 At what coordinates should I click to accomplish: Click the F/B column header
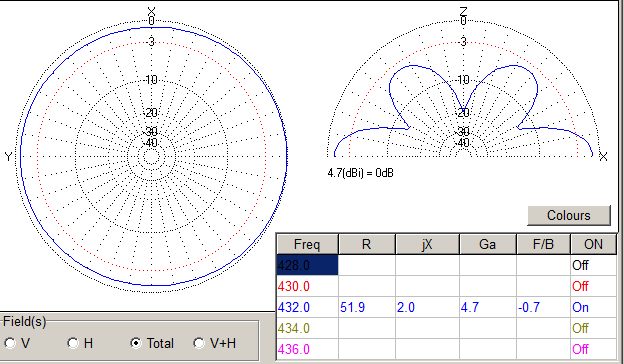[543, 244]
